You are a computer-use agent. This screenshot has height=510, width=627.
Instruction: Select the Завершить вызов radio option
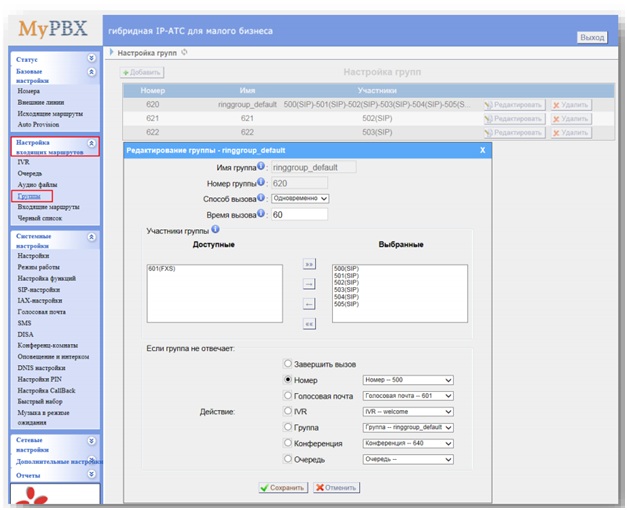(290, 364)
